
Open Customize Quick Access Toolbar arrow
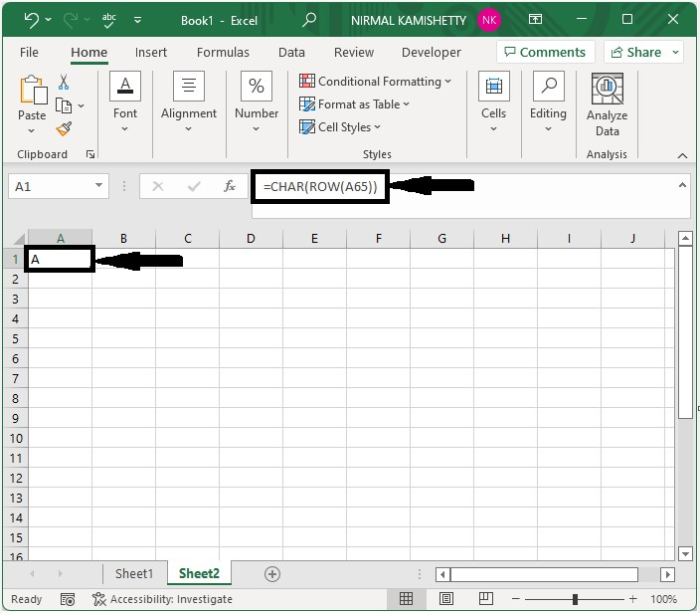point(138,20)
